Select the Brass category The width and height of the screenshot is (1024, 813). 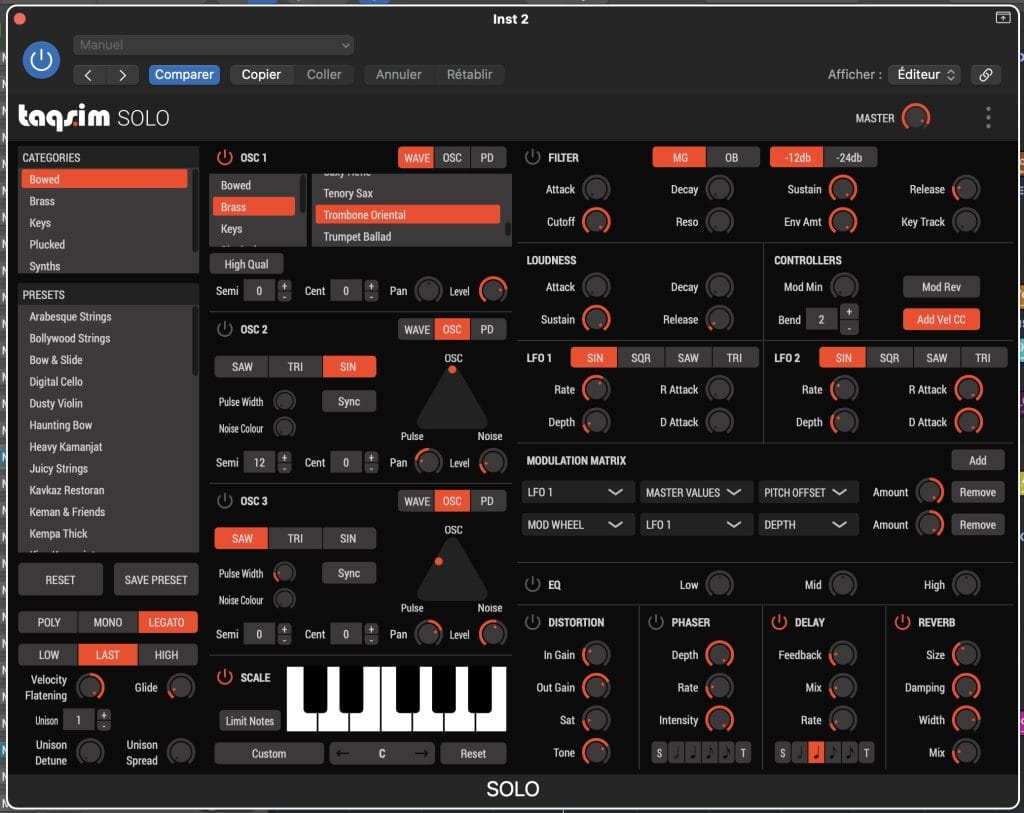tap(43, 201)
